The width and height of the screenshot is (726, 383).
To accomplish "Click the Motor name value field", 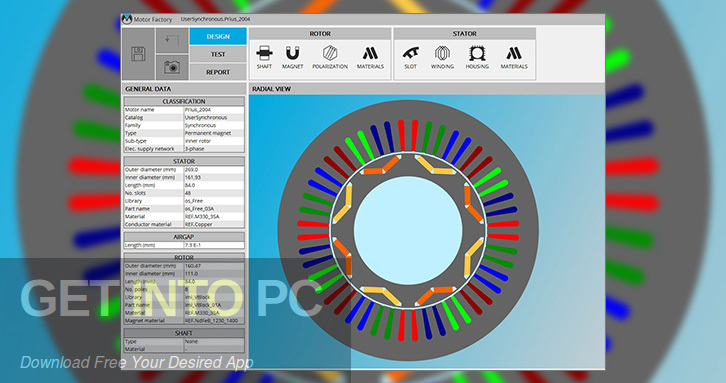I will point(214,110).
